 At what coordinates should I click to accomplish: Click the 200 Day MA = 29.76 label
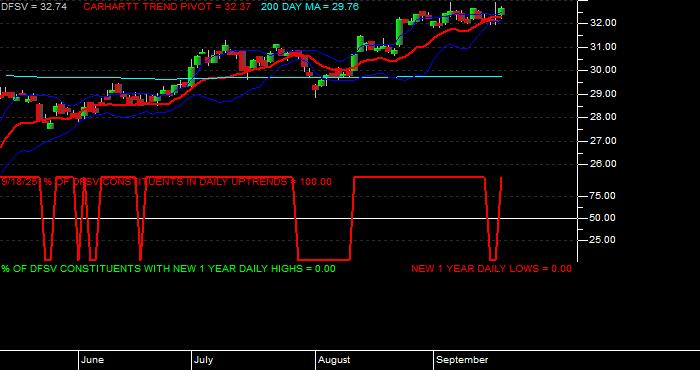[310, 7]
